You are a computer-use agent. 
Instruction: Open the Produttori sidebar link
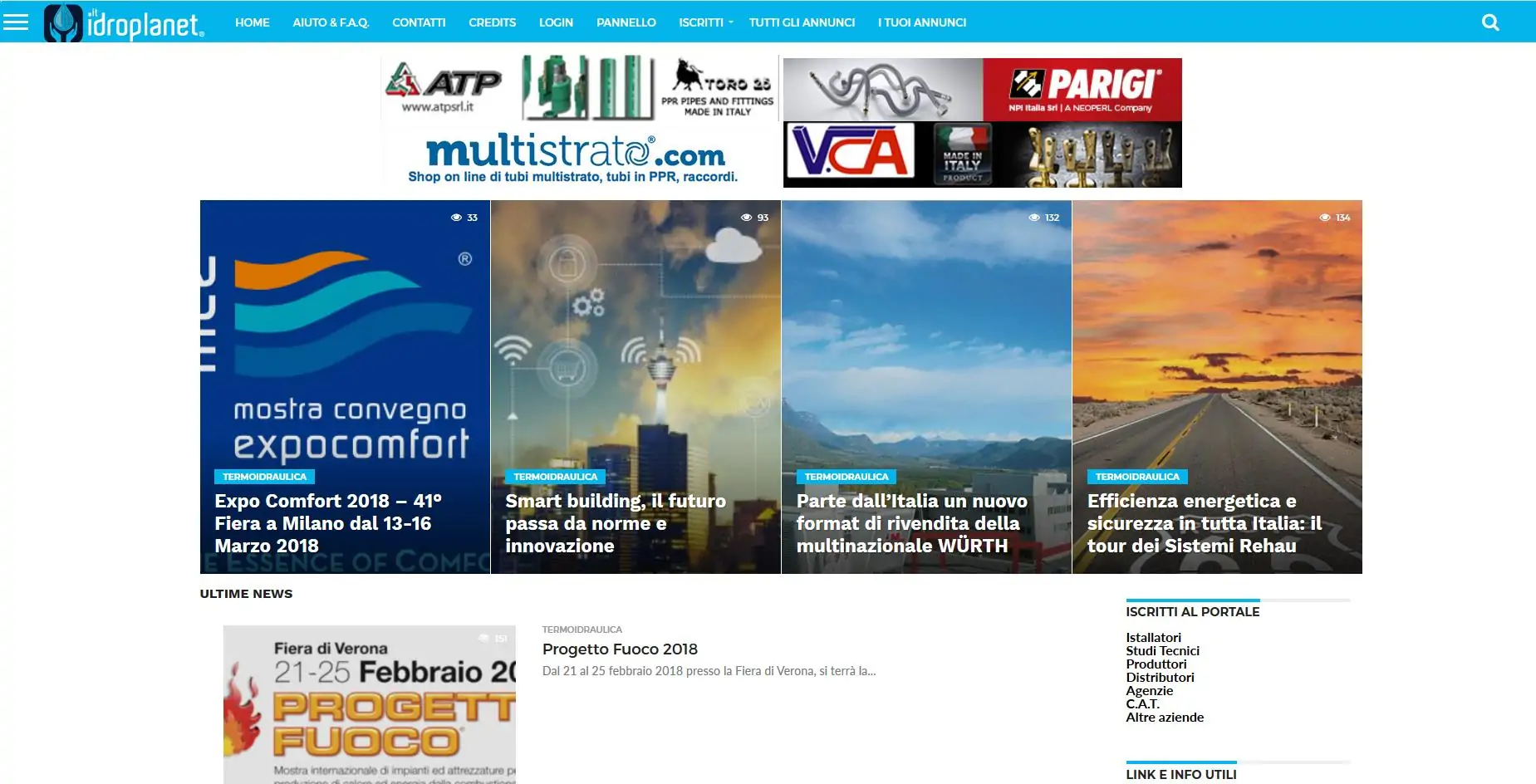1156,664
